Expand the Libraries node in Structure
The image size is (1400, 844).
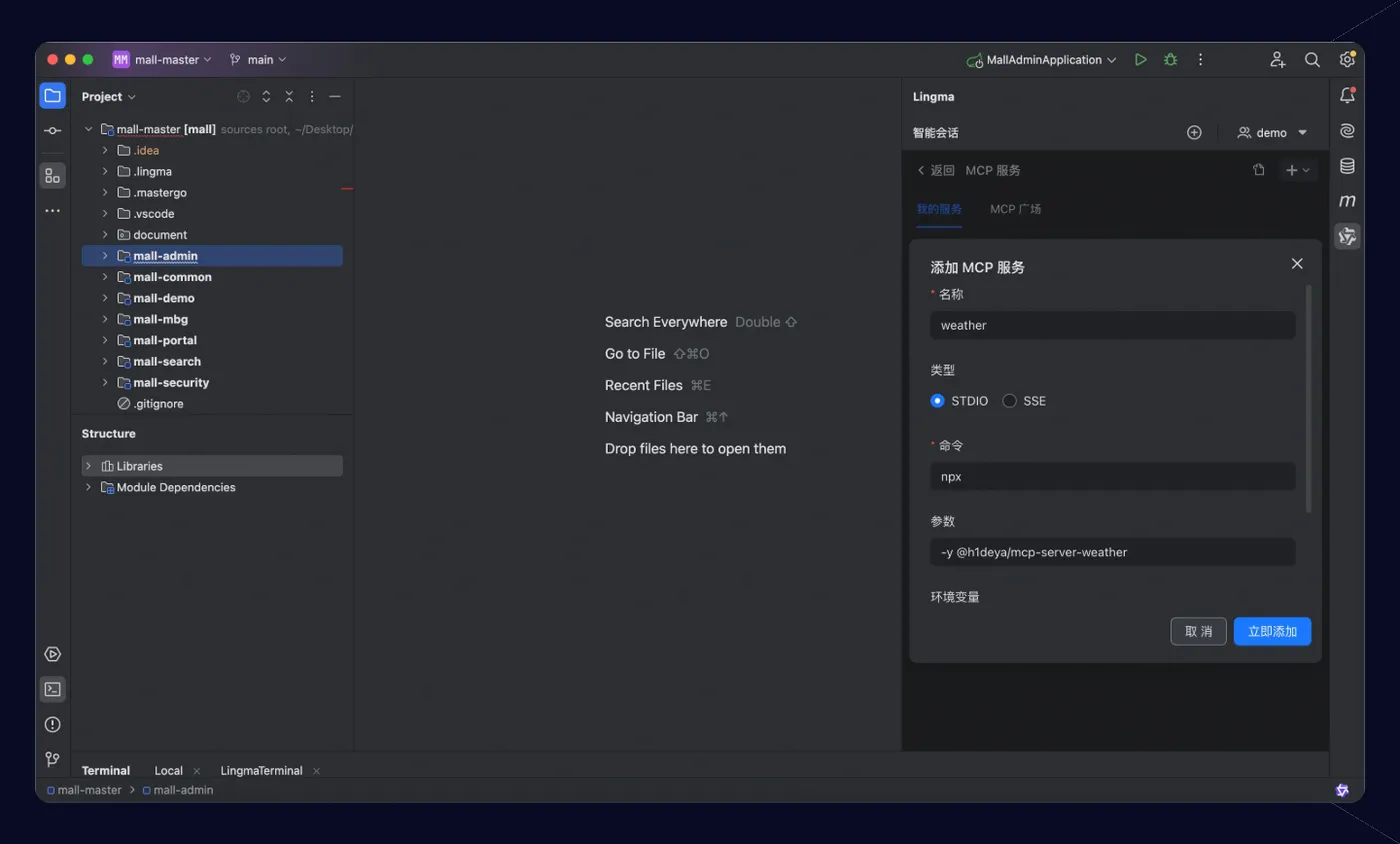(x=89, y=466)
